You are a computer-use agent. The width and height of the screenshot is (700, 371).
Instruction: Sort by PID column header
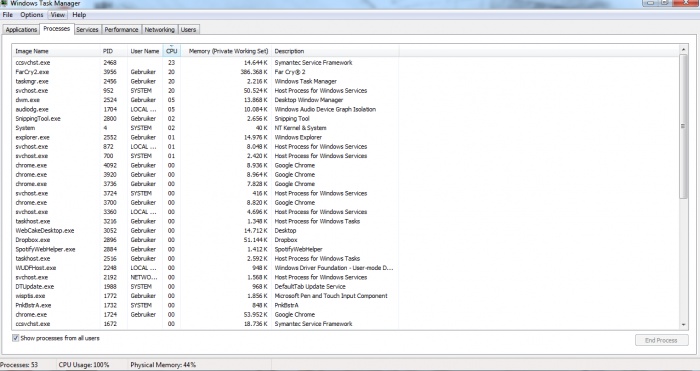click(114, 51)
